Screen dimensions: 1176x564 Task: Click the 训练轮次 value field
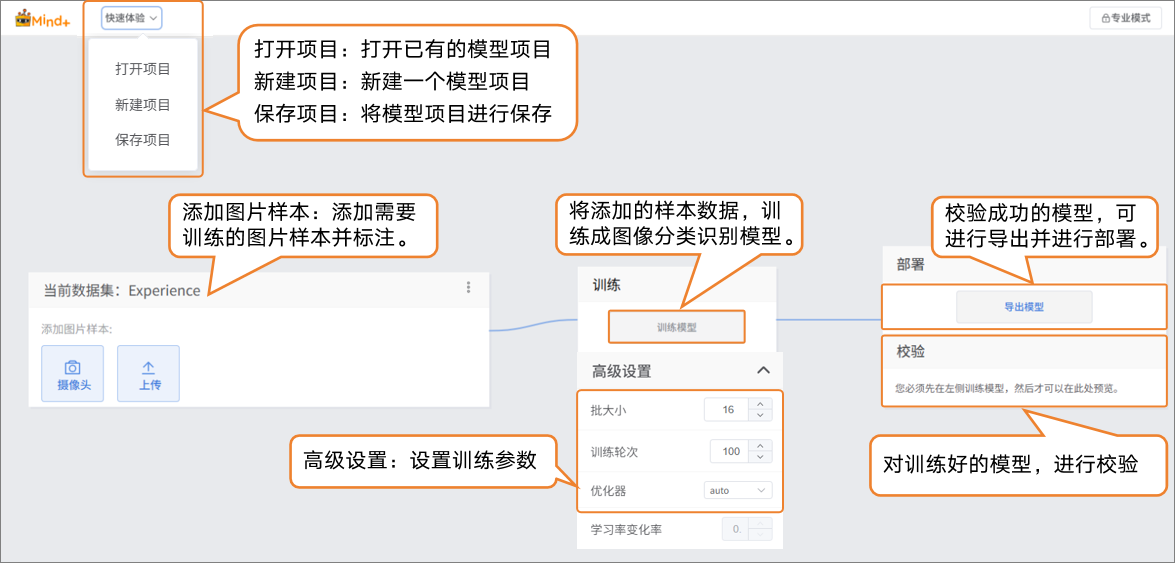[729, 451]
